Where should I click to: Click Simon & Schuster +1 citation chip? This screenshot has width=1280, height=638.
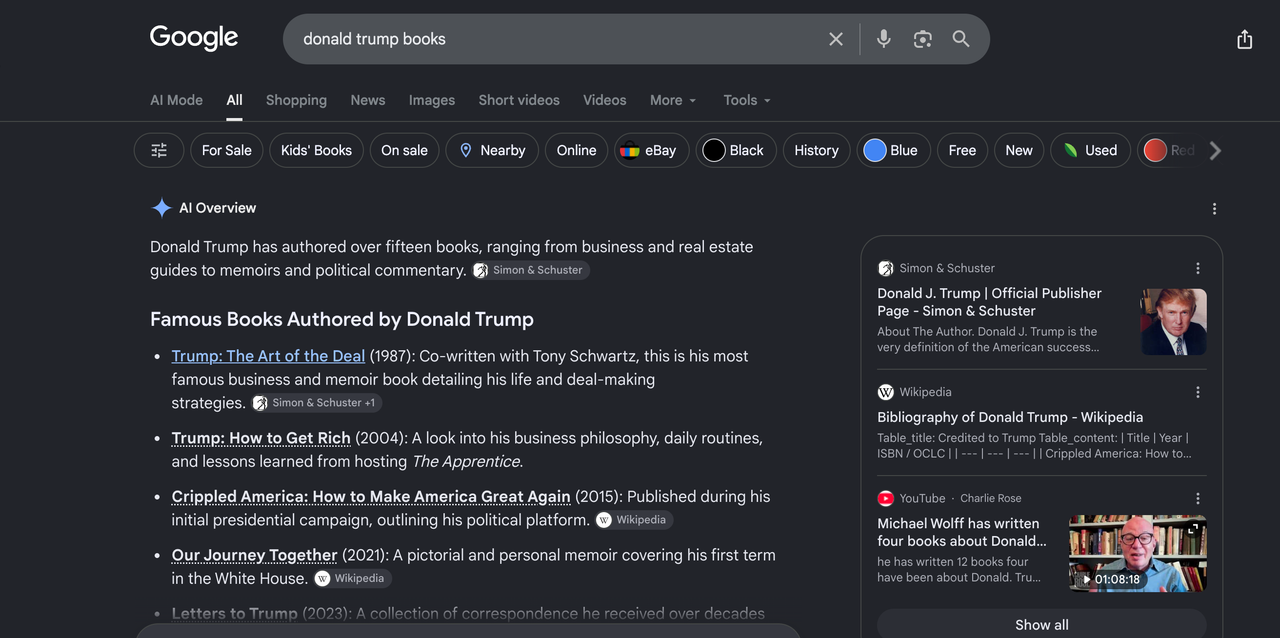coord(316,403)
